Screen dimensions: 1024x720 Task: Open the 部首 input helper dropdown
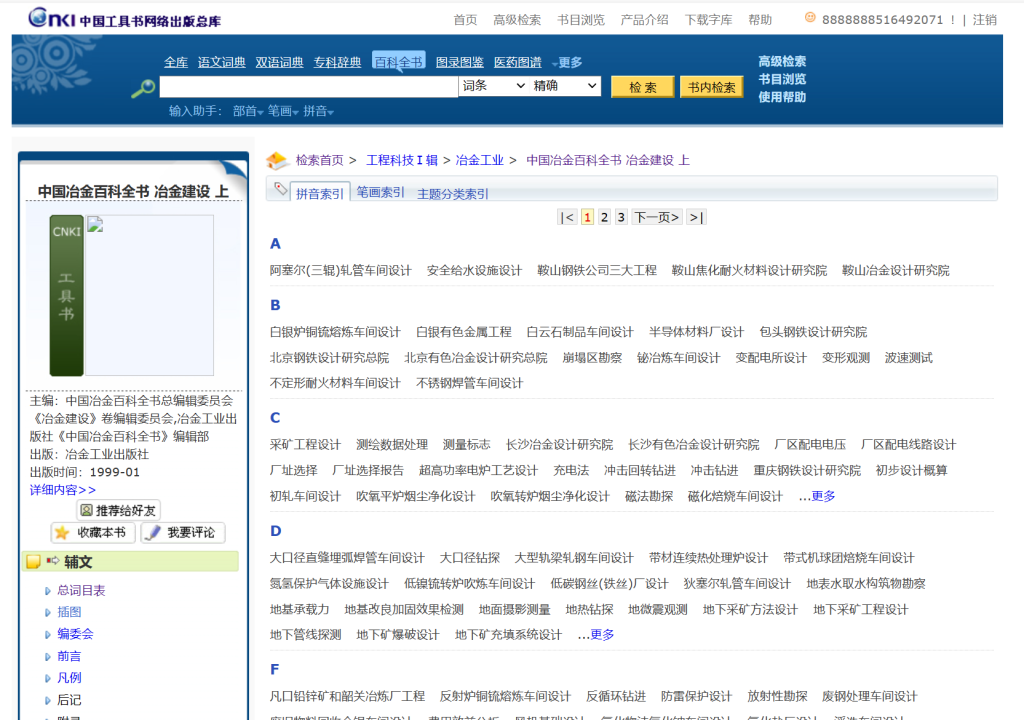(x=248, y=111)
